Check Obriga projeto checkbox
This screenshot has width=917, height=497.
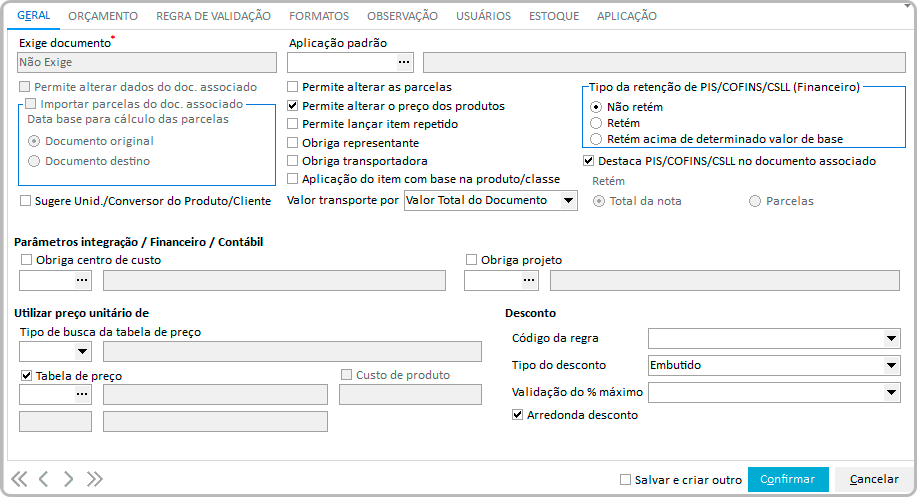[471, 260]
